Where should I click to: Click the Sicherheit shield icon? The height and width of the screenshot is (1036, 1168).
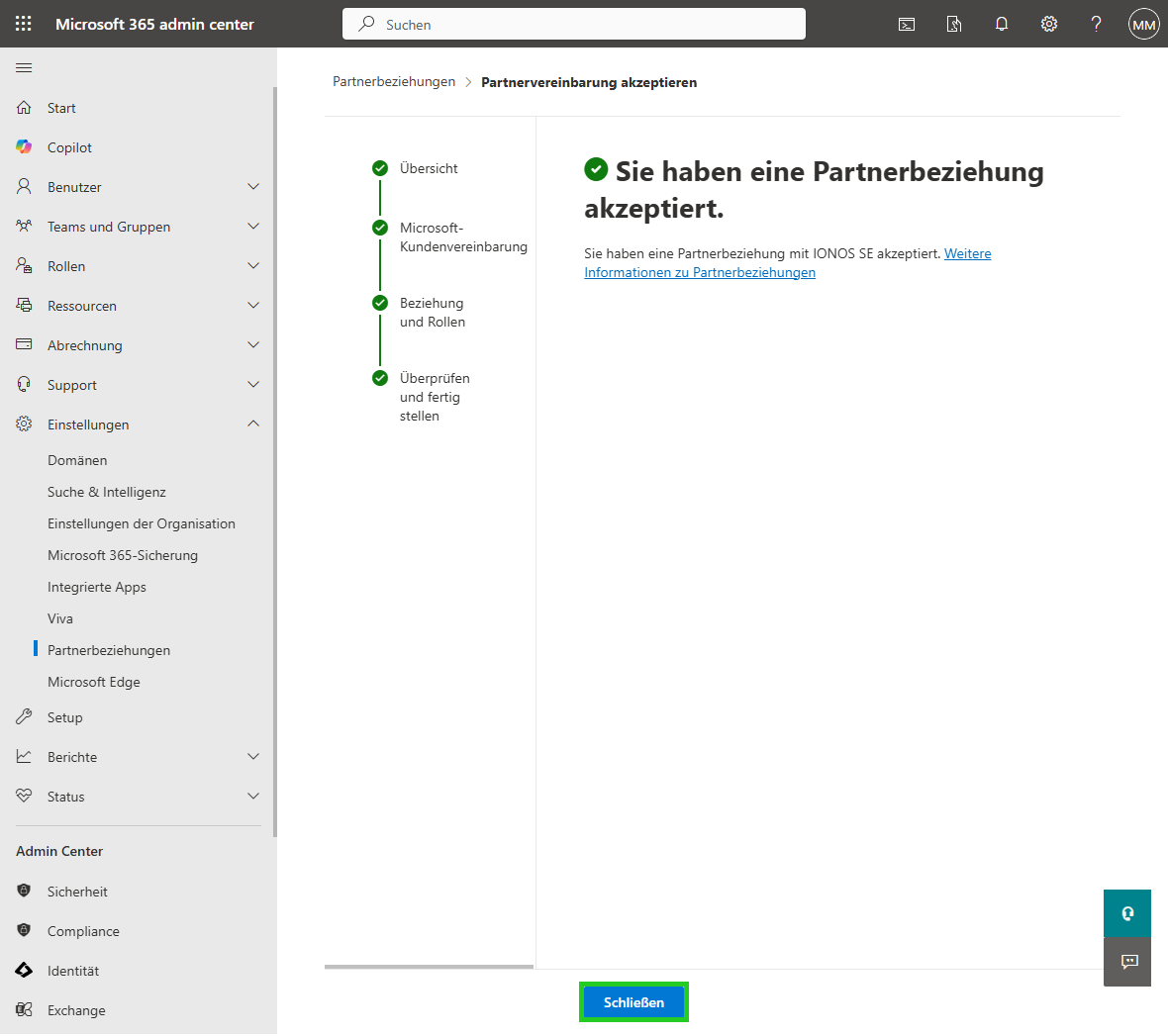tap(24, 892)
